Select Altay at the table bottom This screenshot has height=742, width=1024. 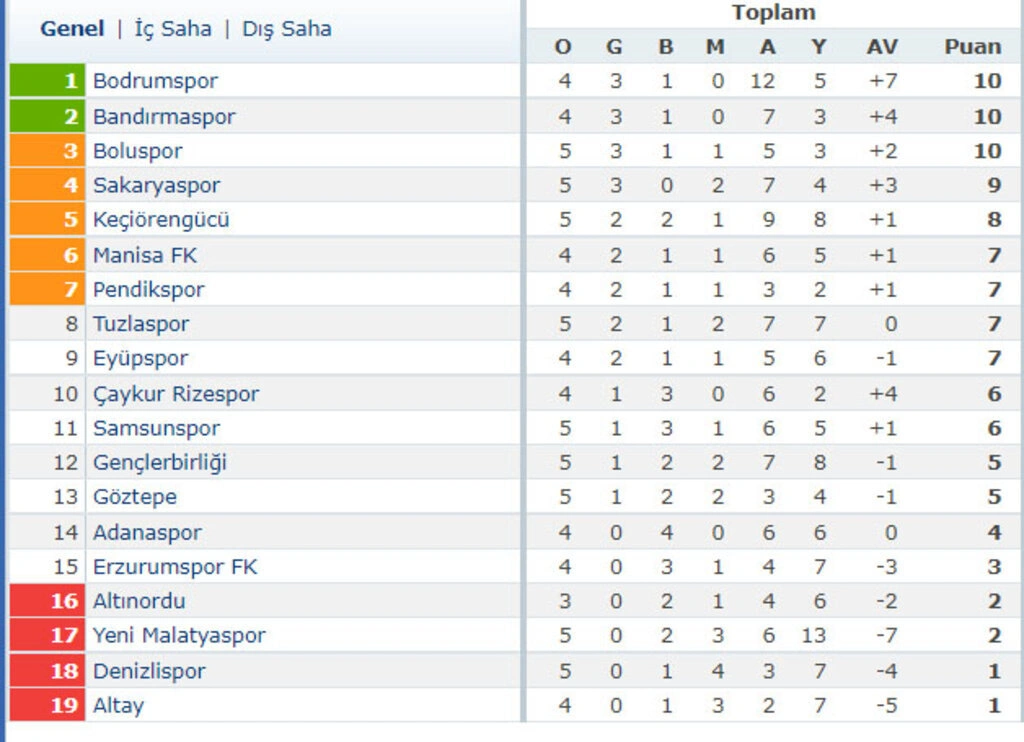118,705
